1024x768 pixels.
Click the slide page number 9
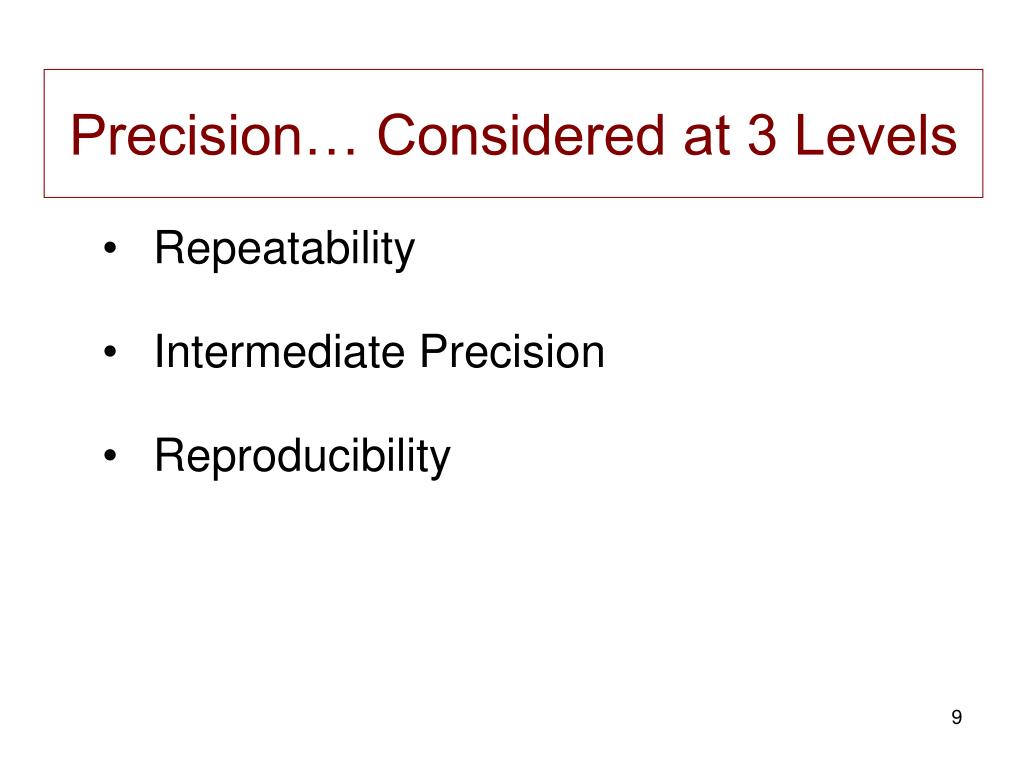click(x=956, y=717)
